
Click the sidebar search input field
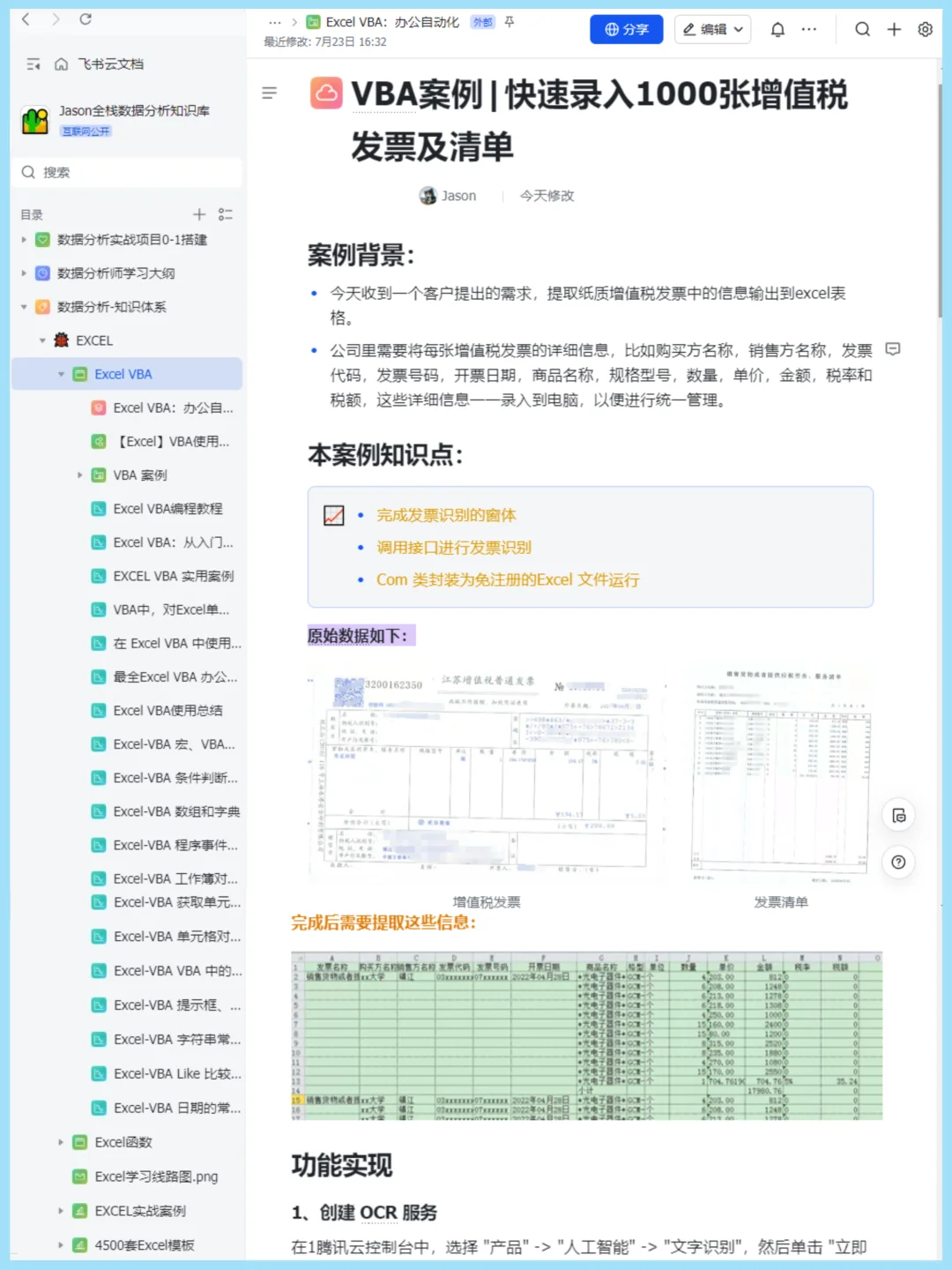pos(128,172)
